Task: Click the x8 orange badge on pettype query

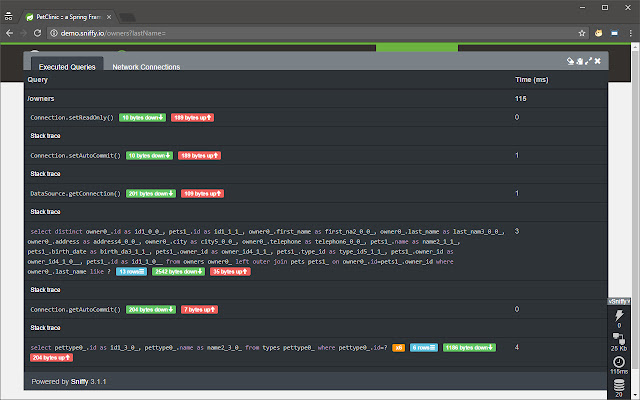Action: (398, 347)
